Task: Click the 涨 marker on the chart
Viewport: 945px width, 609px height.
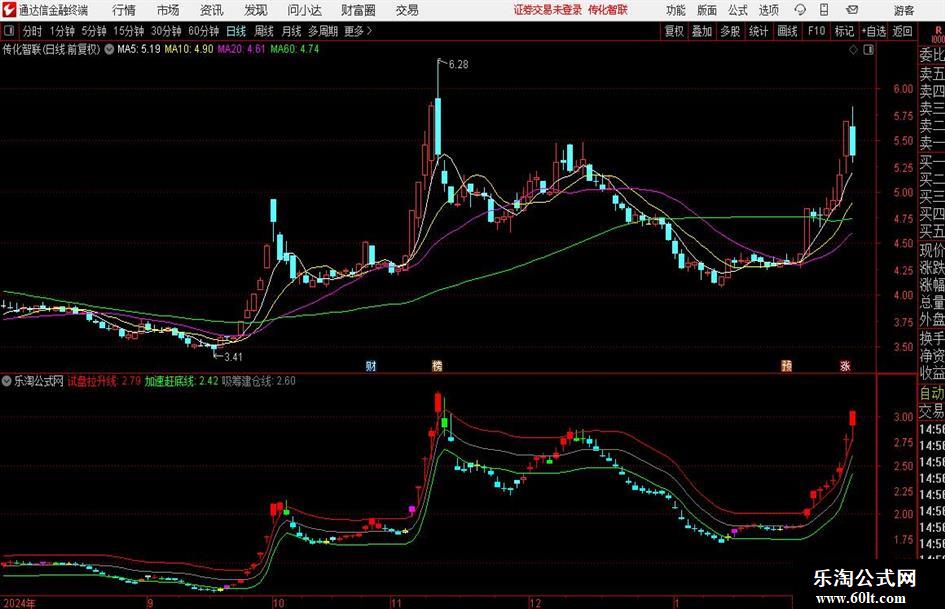Action: coord(846,365)
